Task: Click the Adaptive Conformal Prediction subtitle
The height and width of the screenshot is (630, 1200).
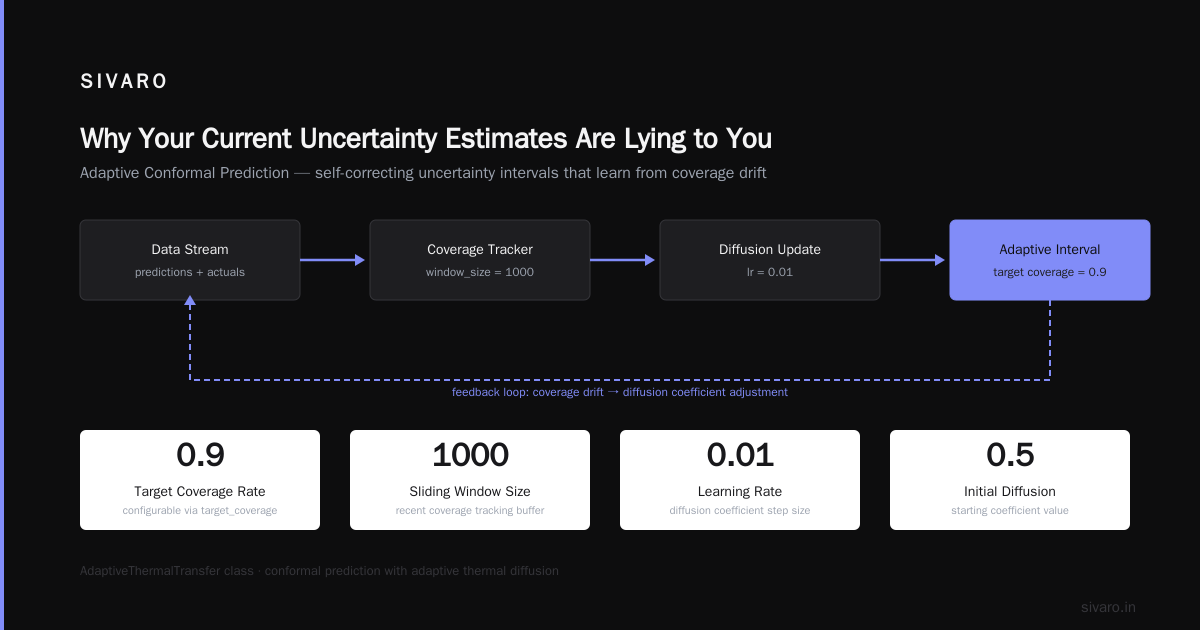Action: tap(423, 173)
